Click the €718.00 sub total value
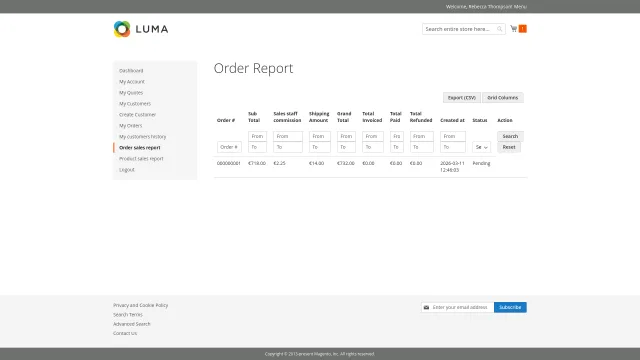 coord(257,163)
